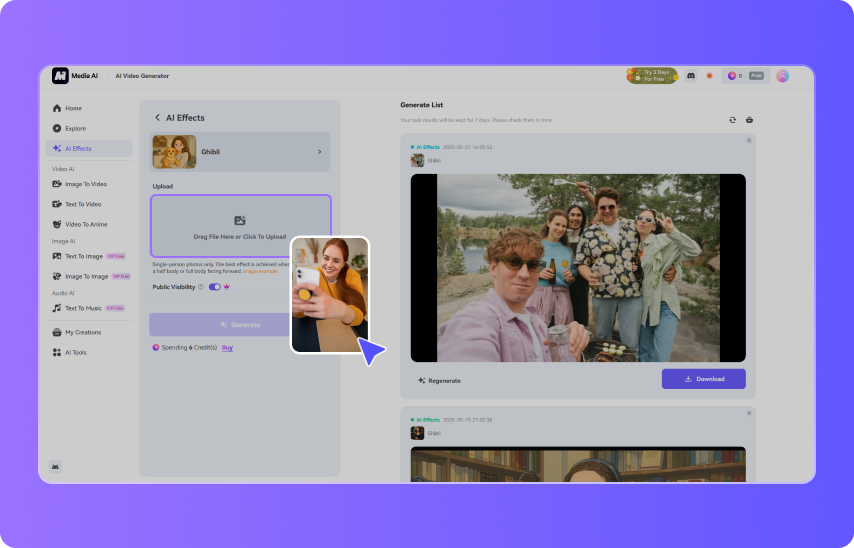
Task: Click the icon at the sidebar bottom
Action: 55,466
